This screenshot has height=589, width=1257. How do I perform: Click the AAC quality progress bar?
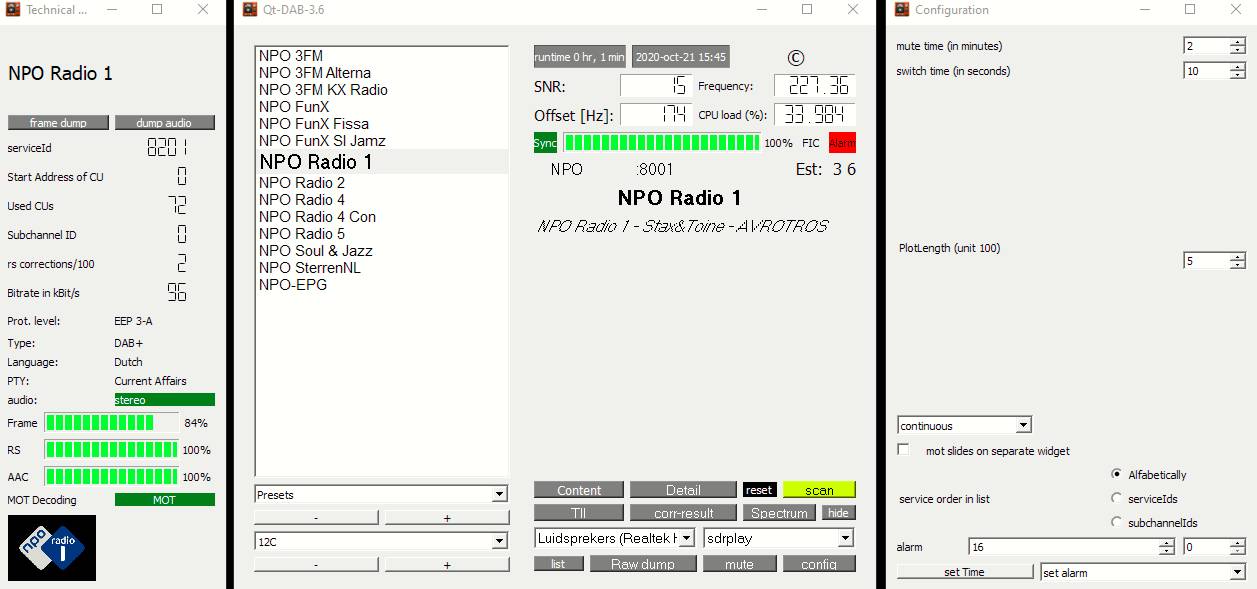point(111,477)
